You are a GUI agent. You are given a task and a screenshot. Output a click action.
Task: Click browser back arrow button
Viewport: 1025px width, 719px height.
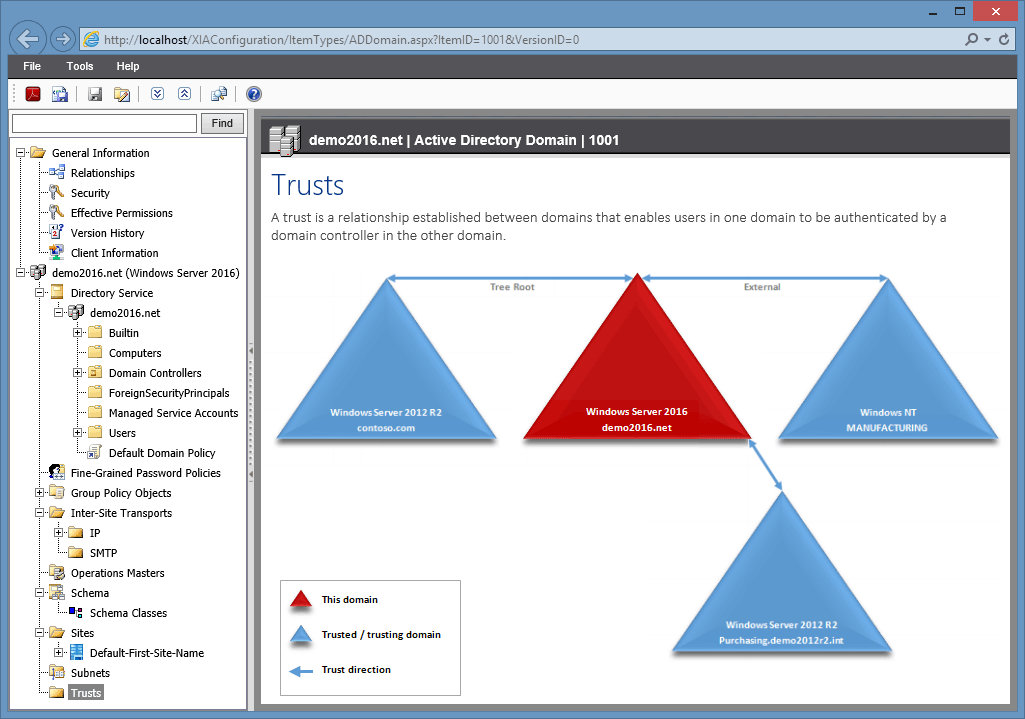[27, 39]
